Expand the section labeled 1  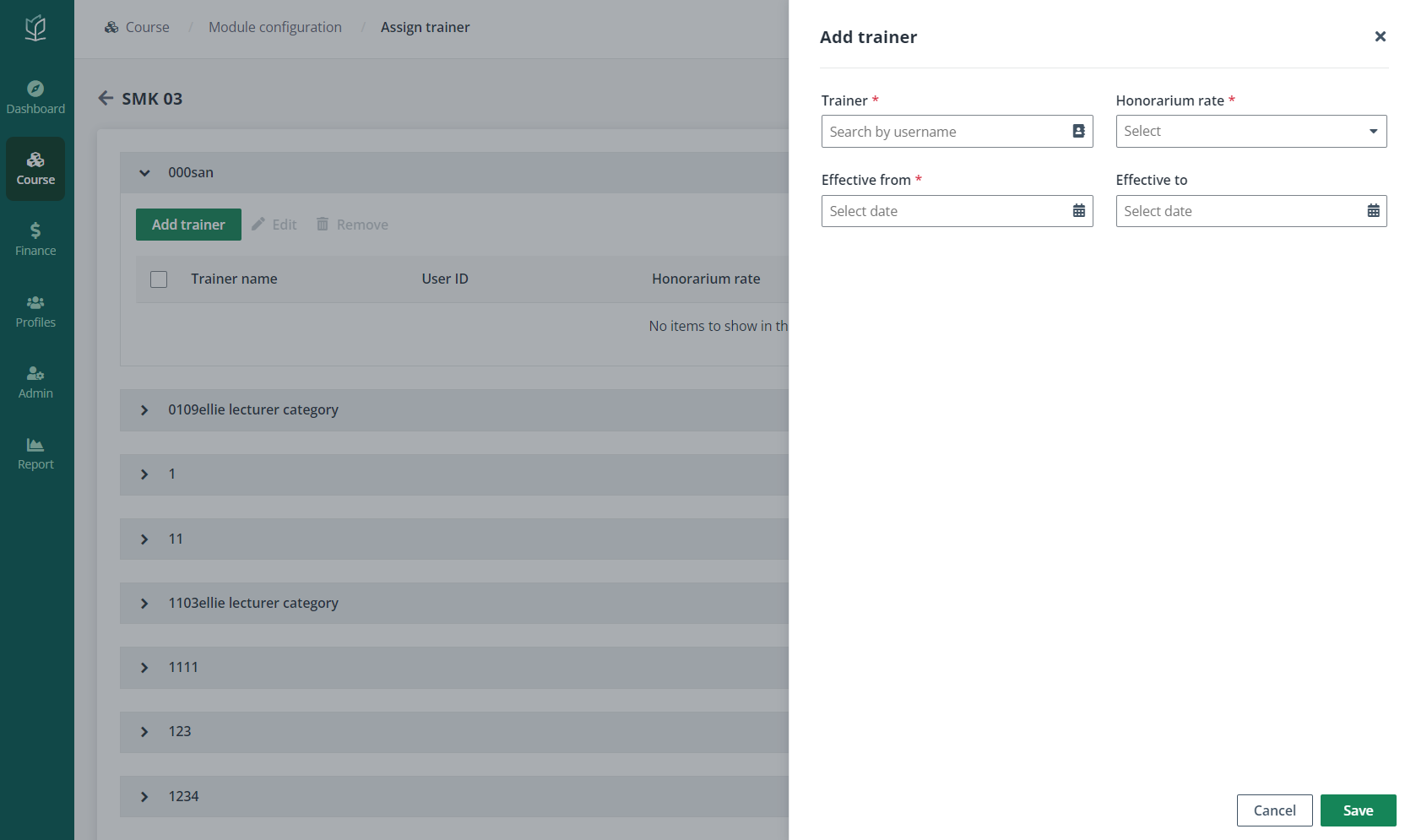[144, 474]
